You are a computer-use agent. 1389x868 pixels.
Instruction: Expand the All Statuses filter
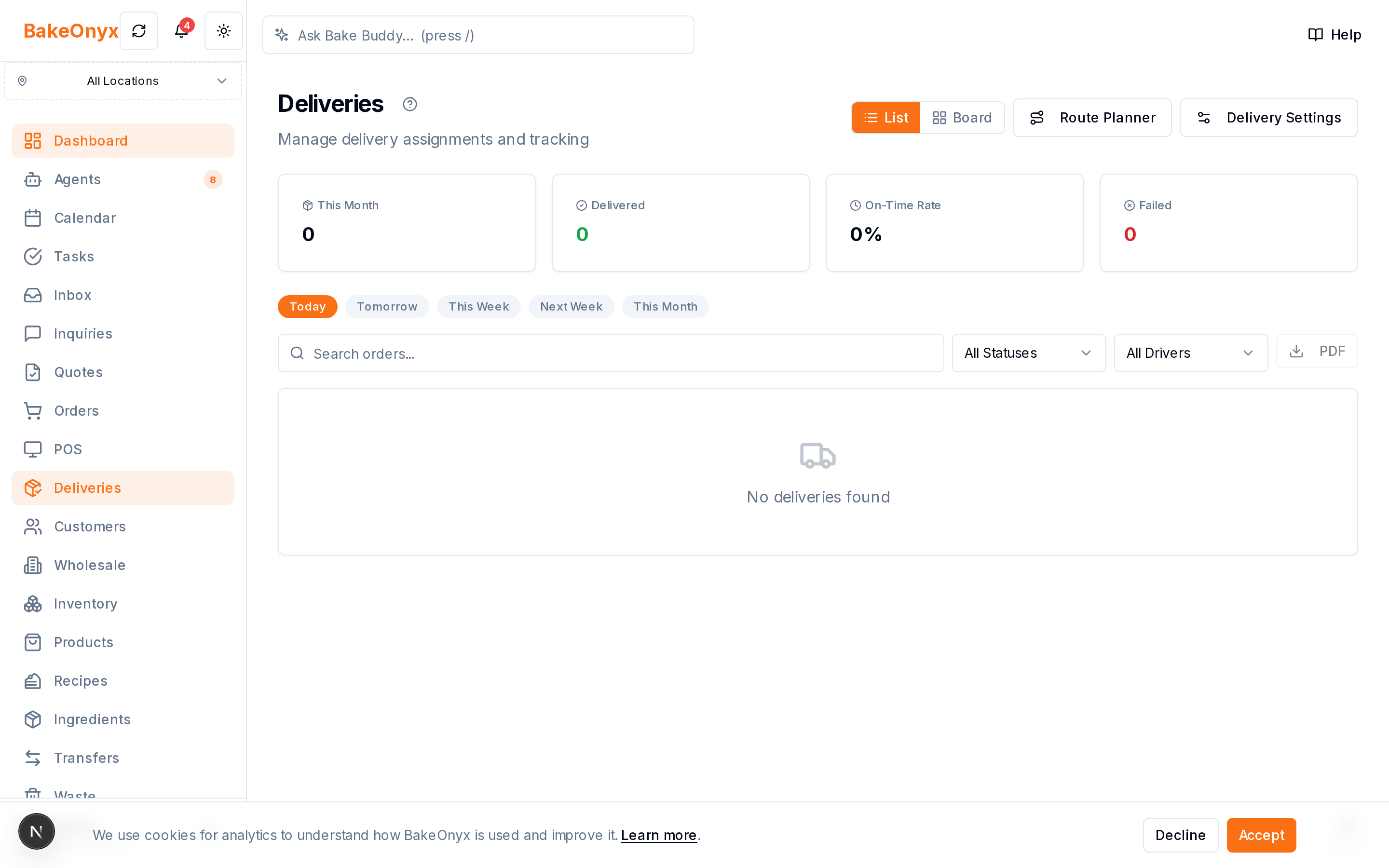pyautogui.click(x=1029, y=353)
